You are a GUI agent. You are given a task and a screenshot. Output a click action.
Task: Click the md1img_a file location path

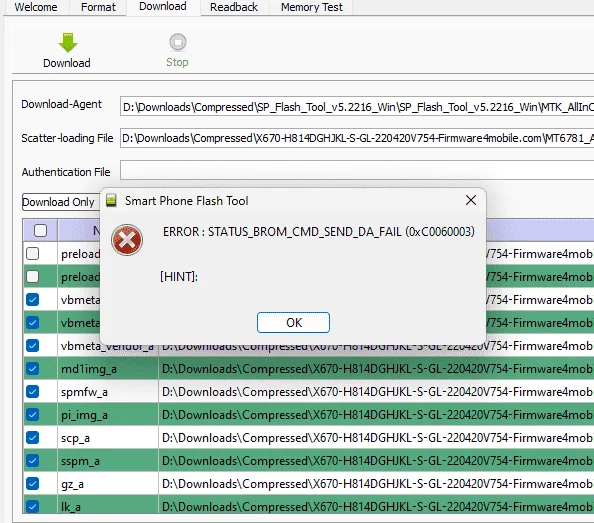377,369
